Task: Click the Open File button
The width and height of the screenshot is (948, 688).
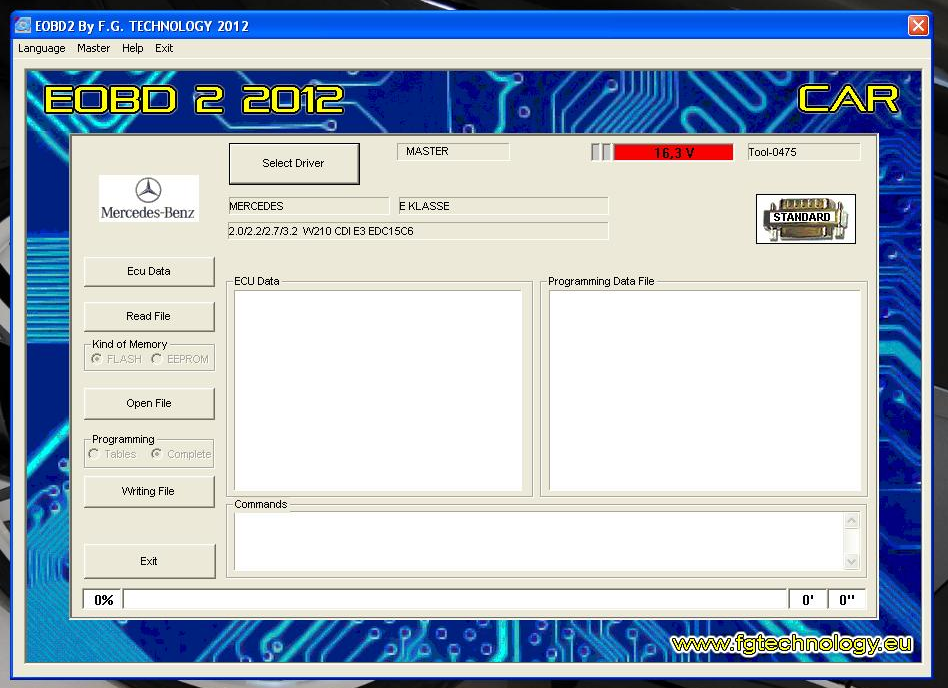Action: coord(149,403)
